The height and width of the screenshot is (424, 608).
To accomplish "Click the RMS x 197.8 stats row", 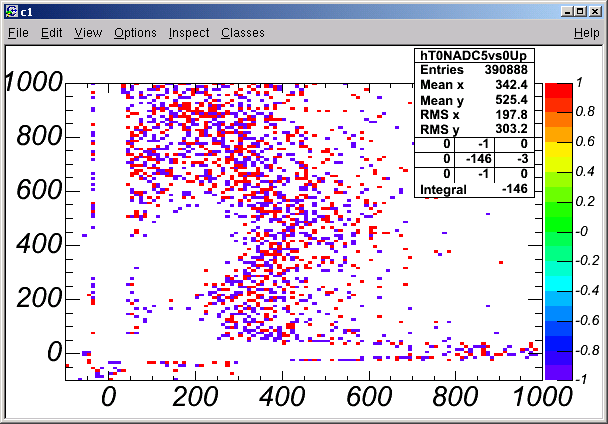I will click(474, 115).
